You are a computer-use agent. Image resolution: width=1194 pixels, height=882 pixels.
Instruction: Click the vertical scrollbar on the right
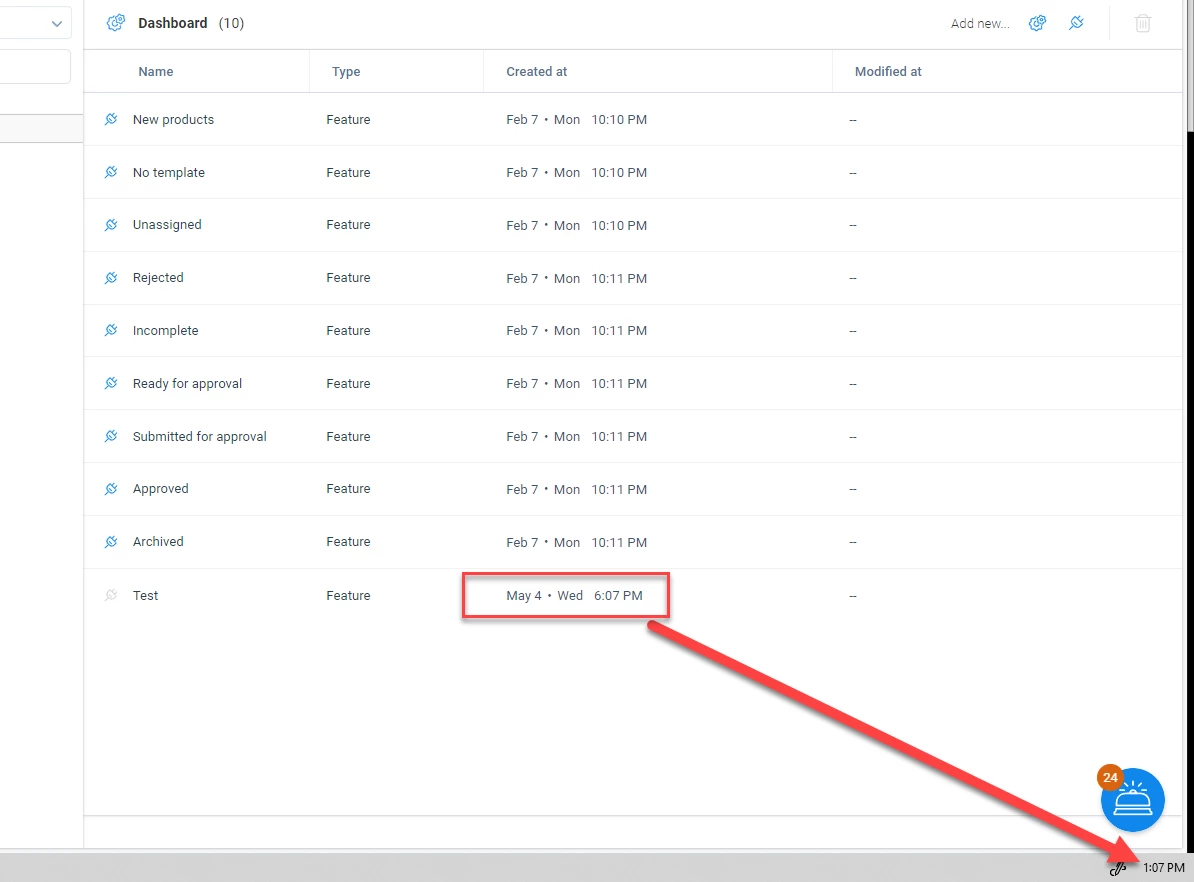point(1190,66)
